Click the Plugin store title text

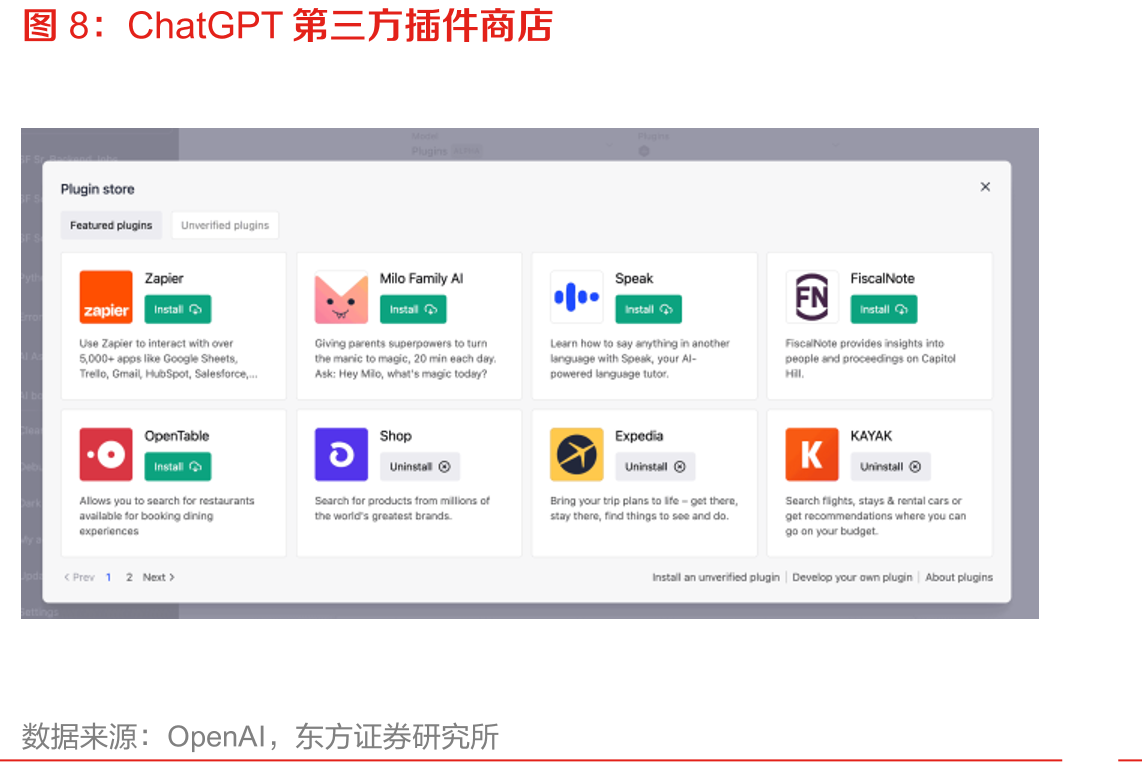pyautogui.click(x=98, y=189)
